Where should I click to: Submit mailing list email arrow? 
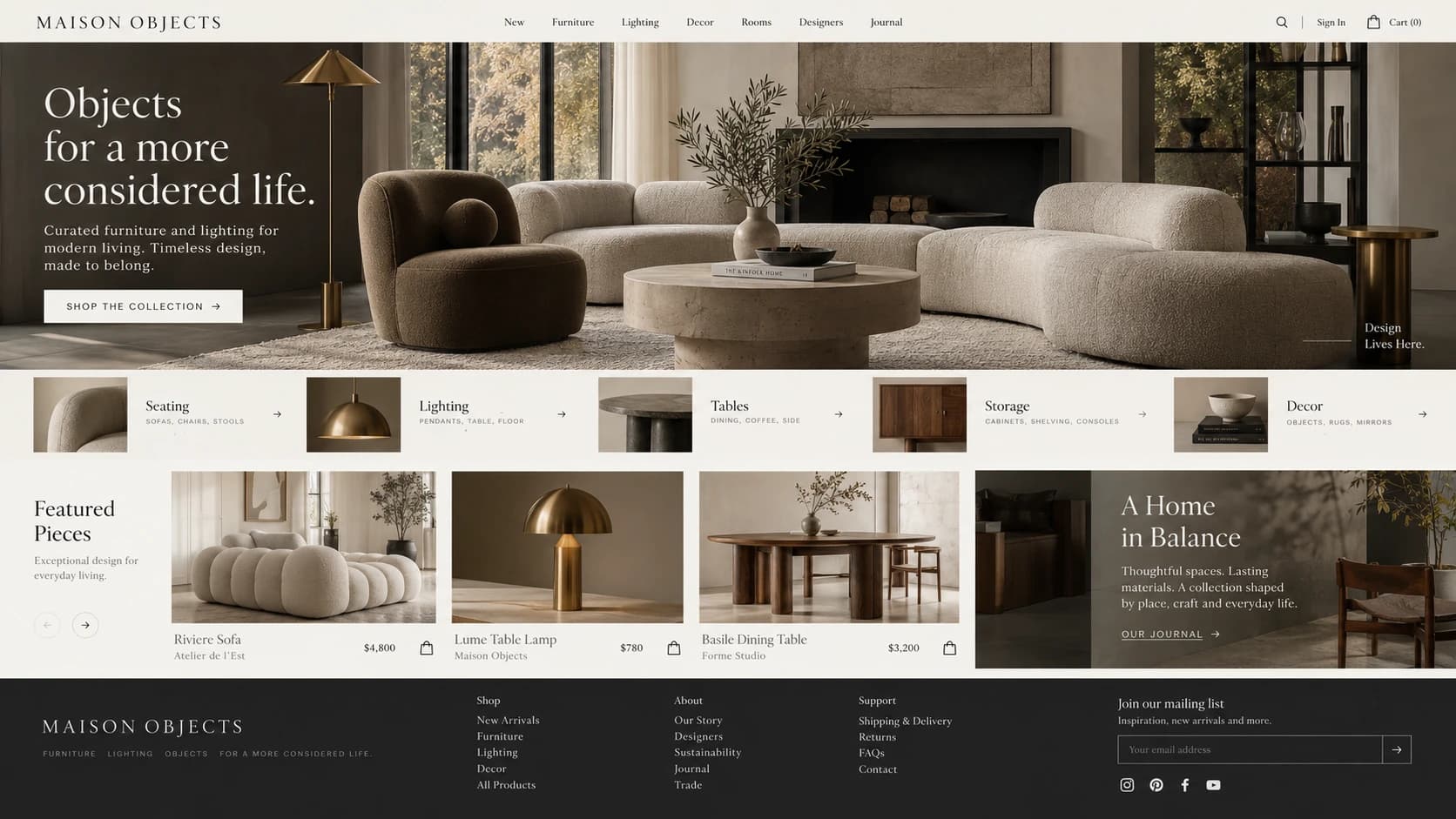1397,749
